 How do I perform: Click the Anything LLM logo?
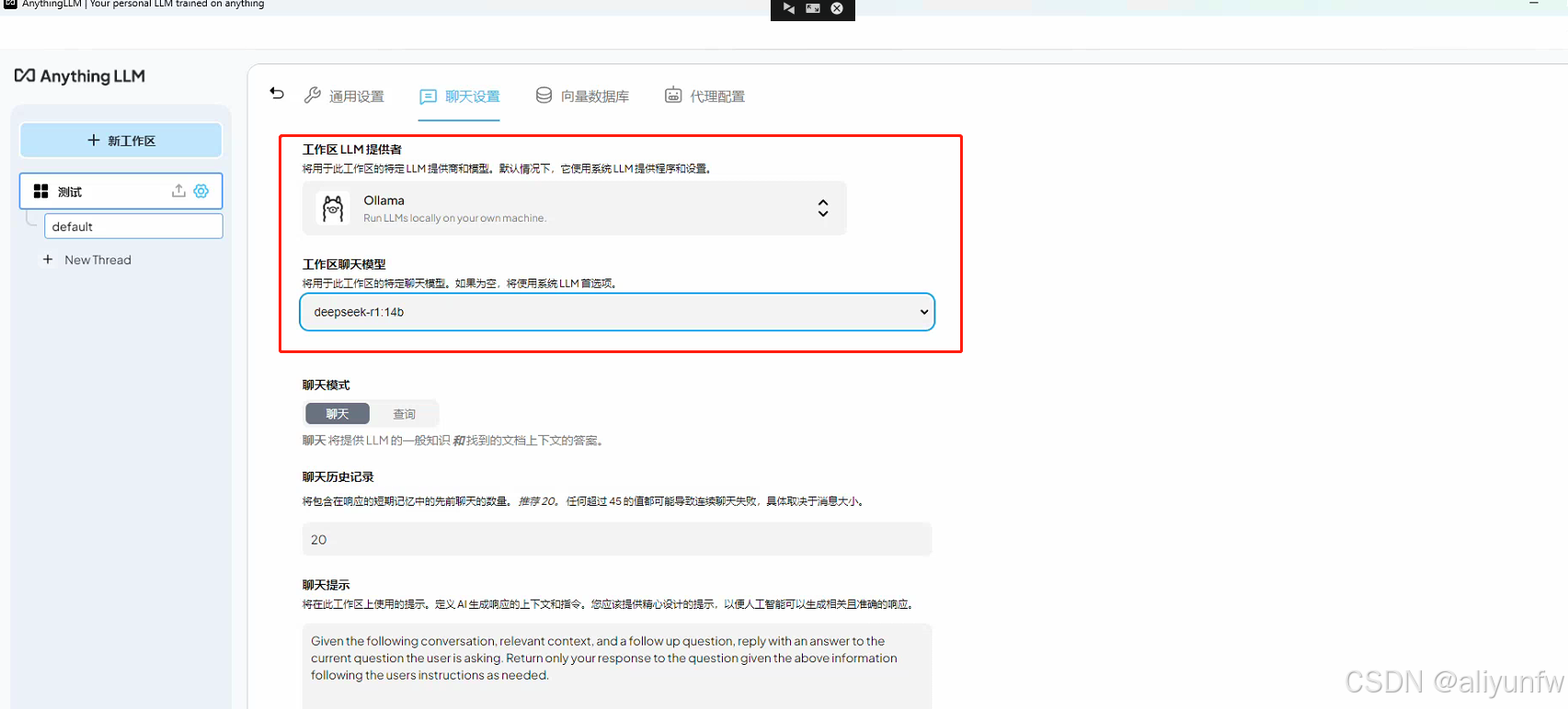click(x=80, y=75)
